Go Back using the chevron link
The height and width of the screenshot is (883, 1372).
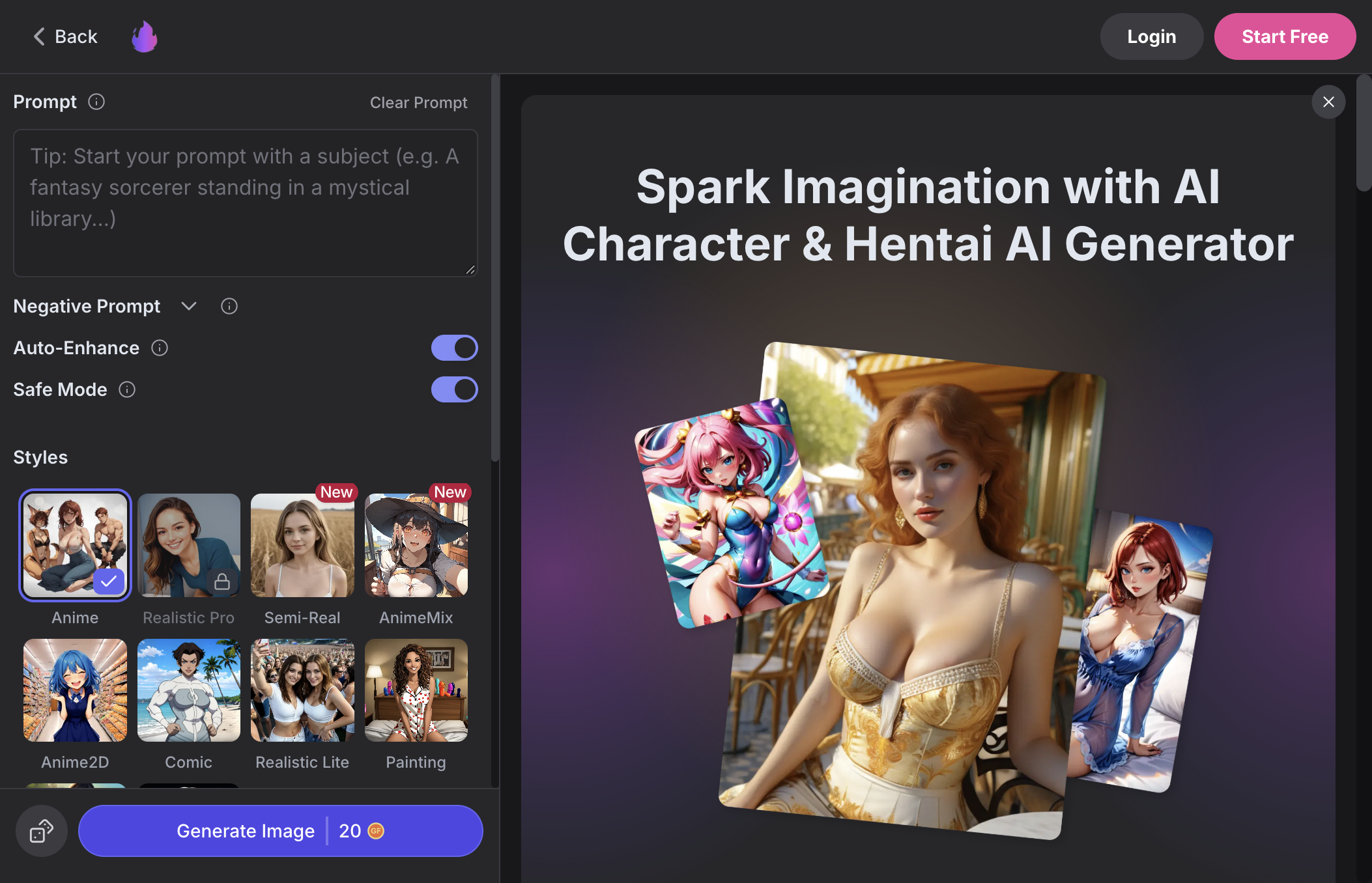pos(65,36)
